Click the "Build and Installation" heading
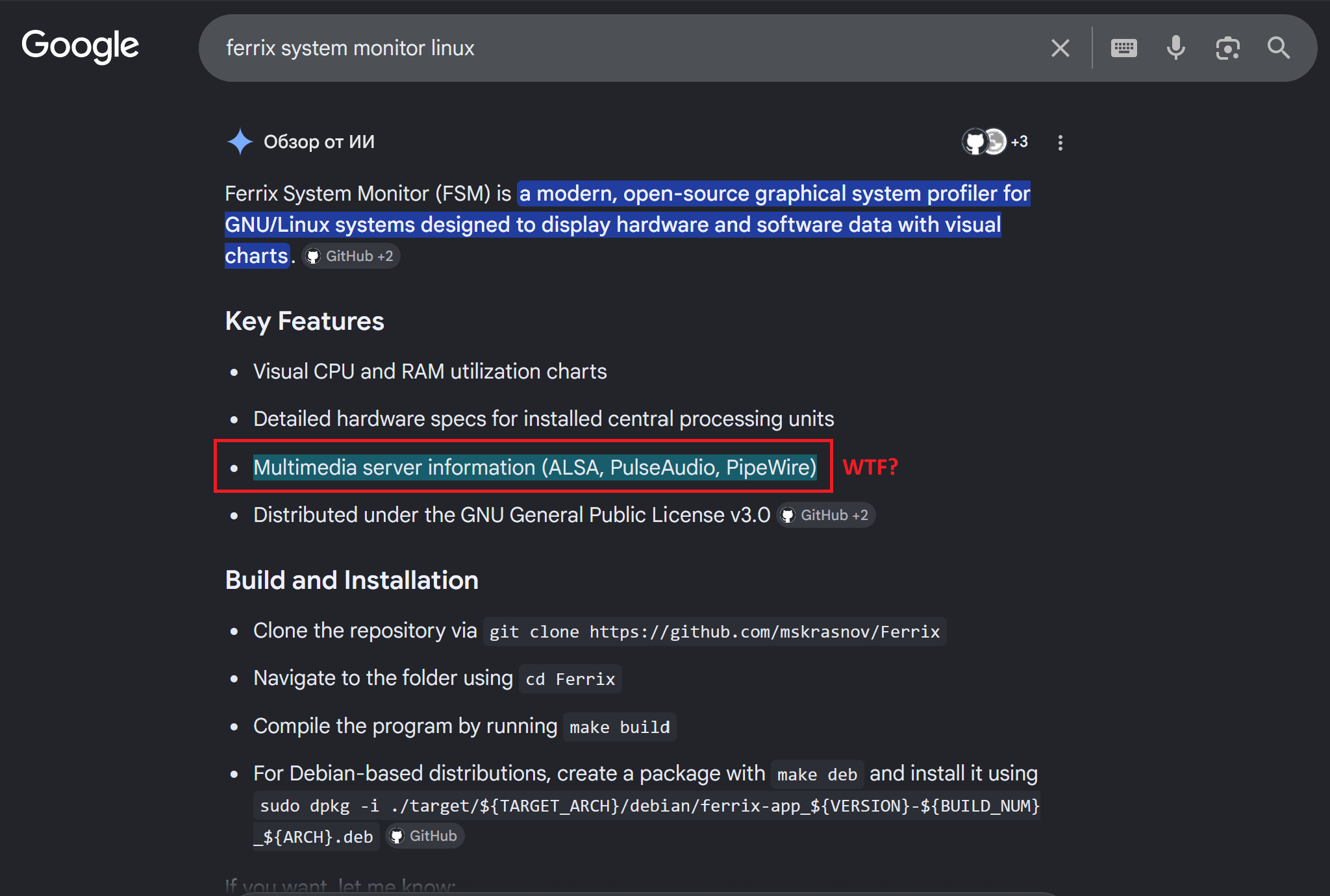 coord(352,580)
